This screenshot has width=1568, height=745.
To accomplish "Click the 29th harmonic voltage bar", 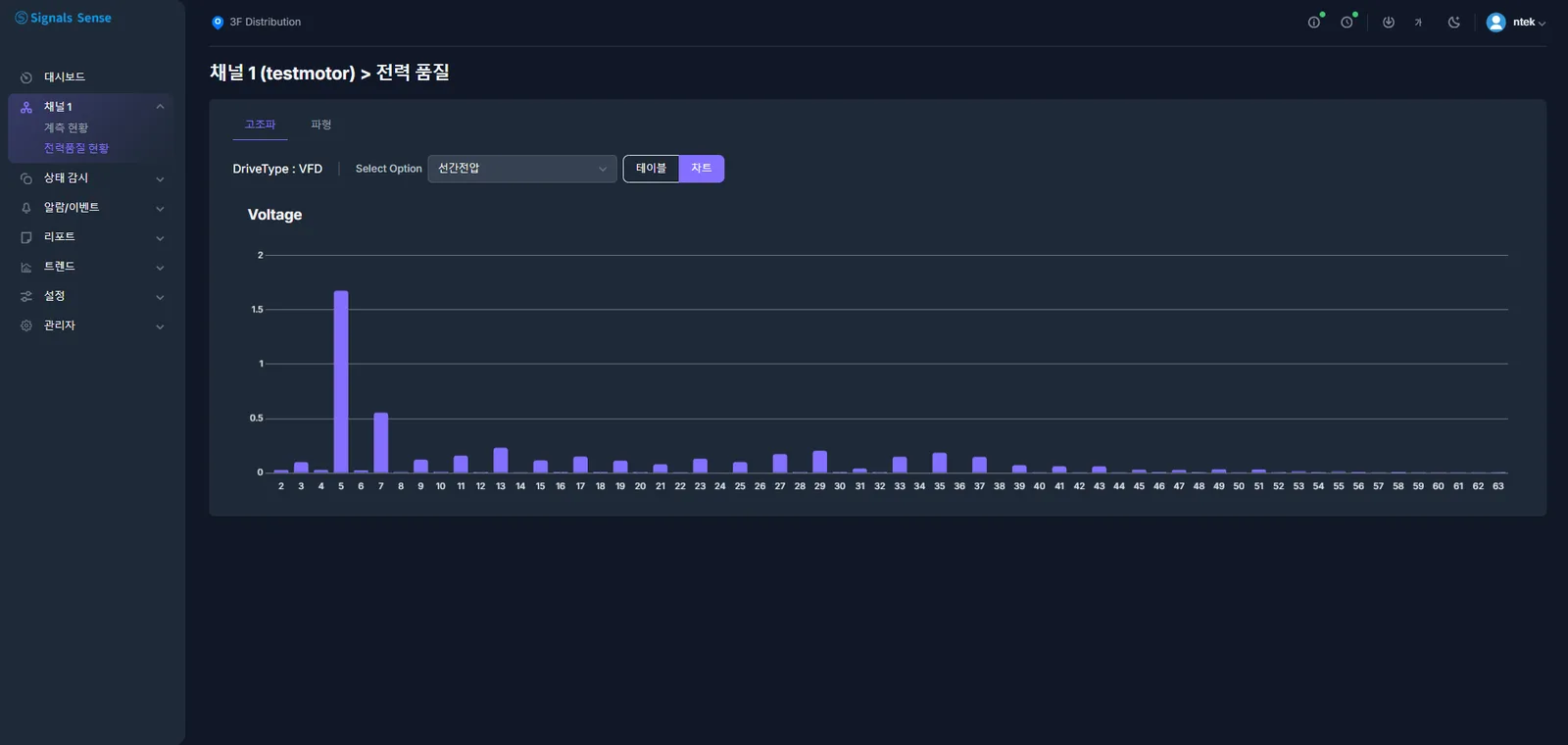I will [820, 463].
